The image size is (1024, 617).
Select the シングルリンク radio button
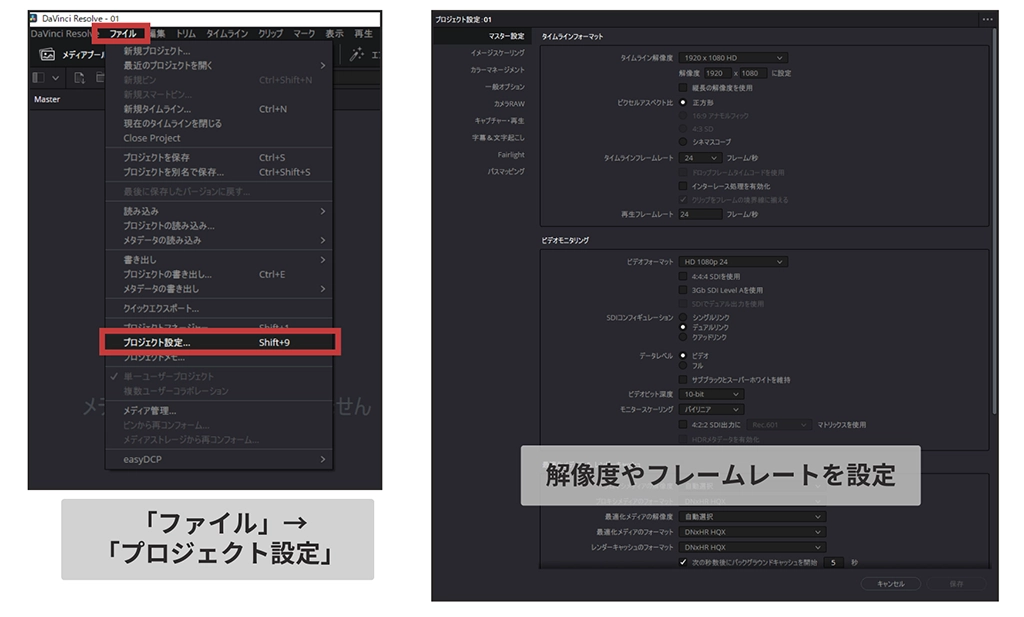pyautogui.click(x=683, y=317)
